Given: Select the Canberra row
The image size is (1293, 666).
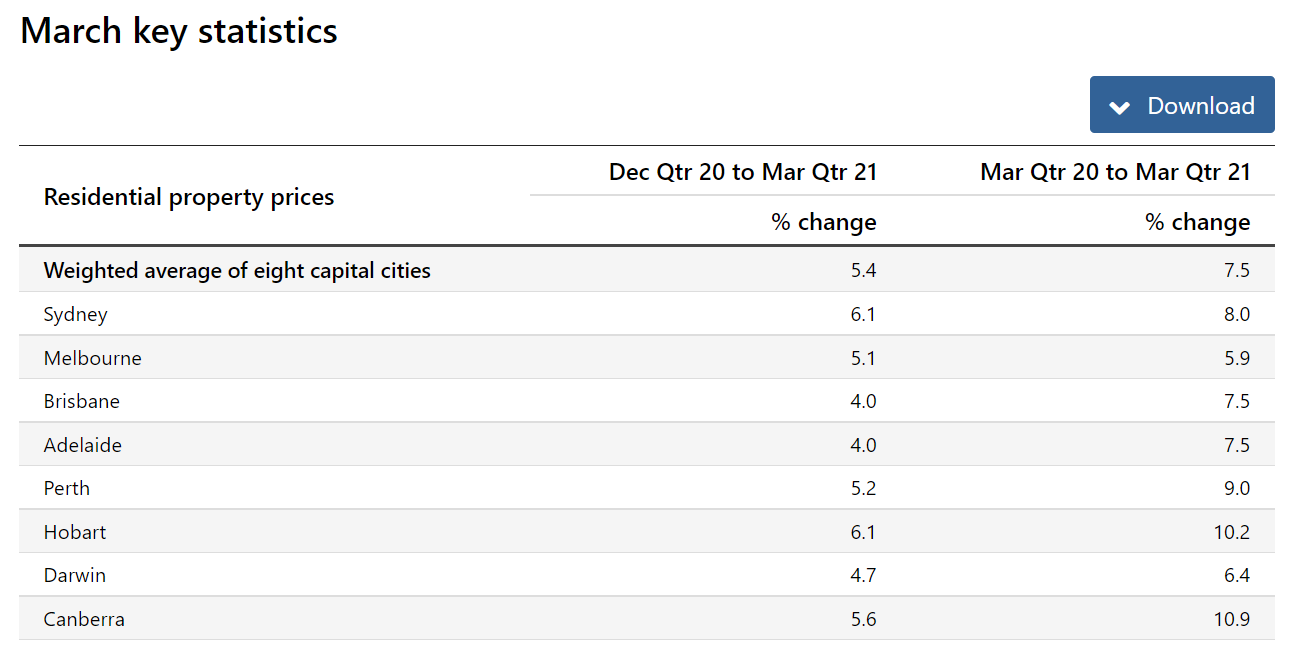Looking at the screenshot, I should point(84,619).
